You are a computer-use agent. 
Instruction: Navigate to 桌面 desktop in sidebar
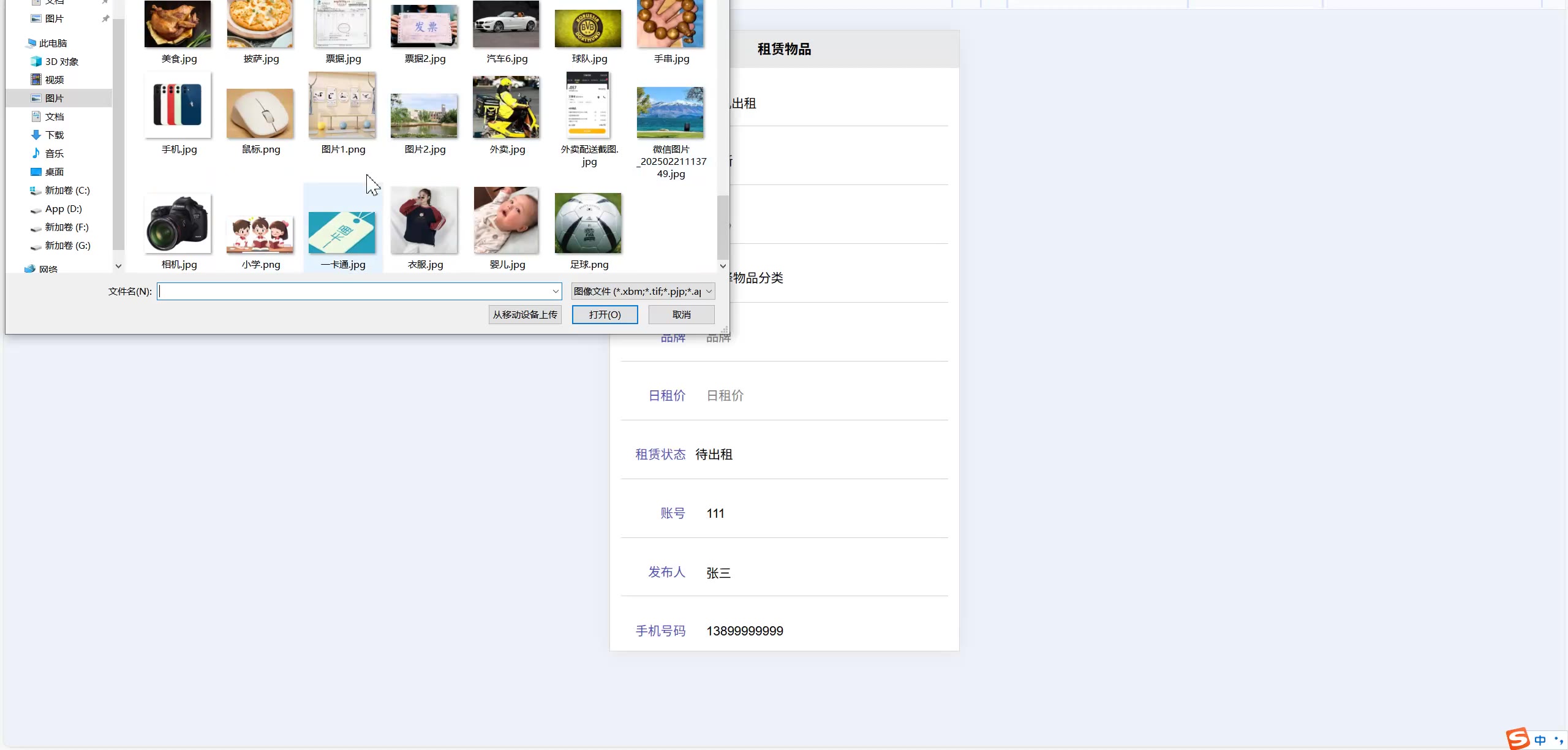tap(54, 172)
